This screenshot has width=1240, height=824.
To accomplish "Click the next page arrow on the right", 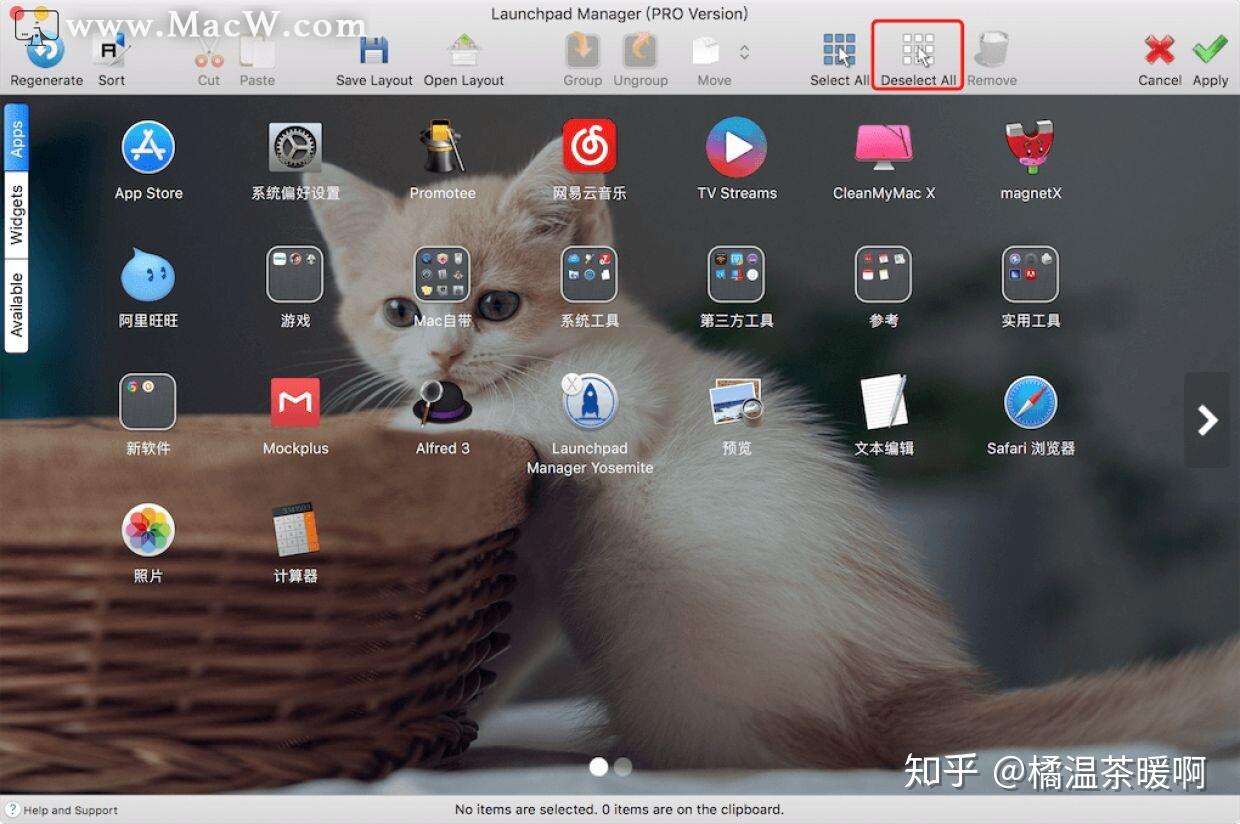I will point(1207,420).
